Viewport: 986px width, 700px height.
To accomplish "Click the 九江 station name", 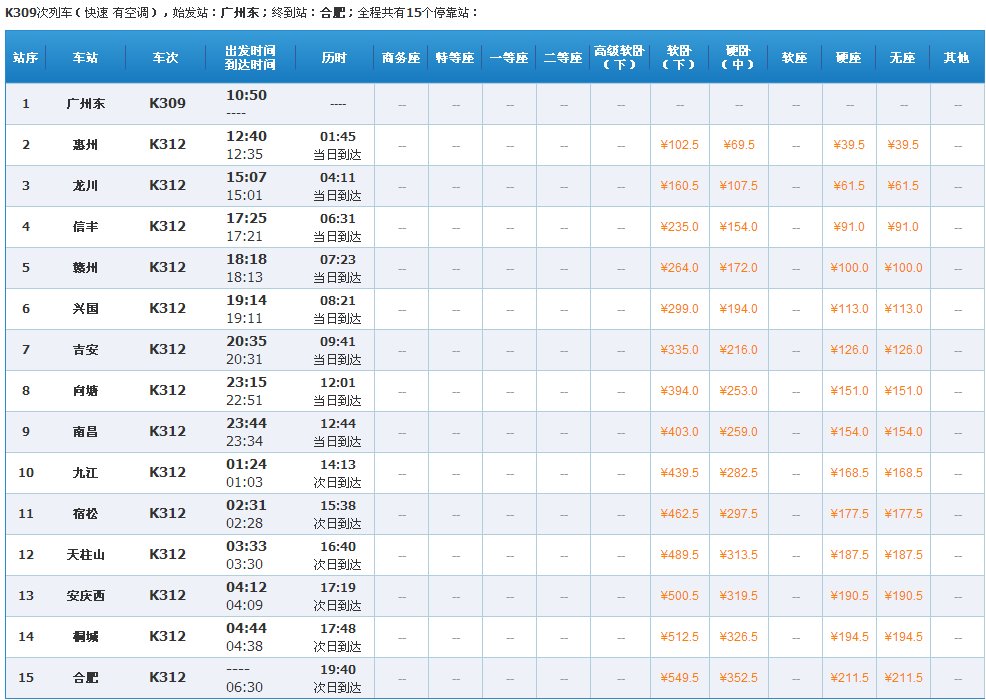I will click(85, 472).
